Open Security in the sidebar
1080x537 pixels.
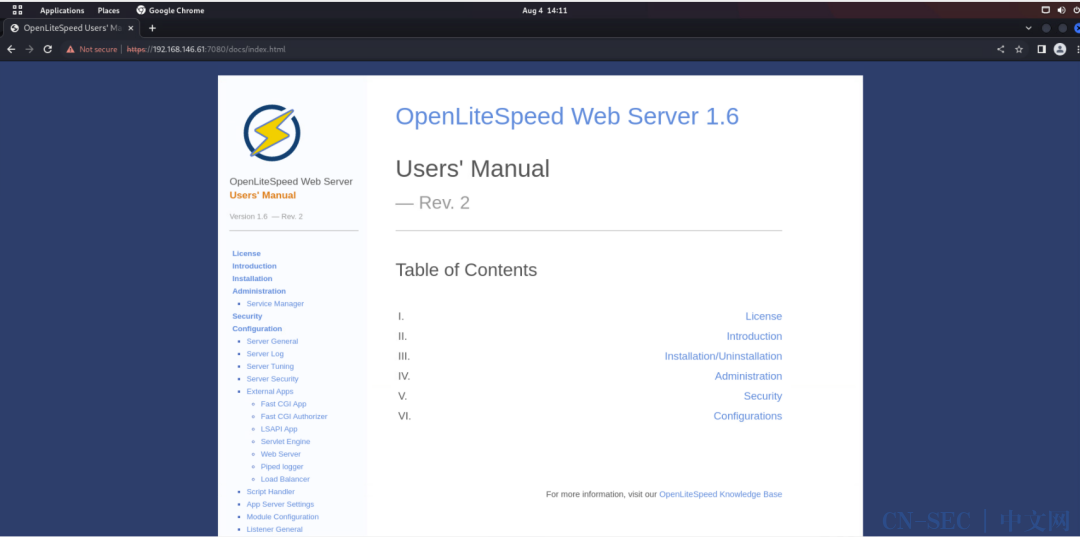click(x=247, y=316)
